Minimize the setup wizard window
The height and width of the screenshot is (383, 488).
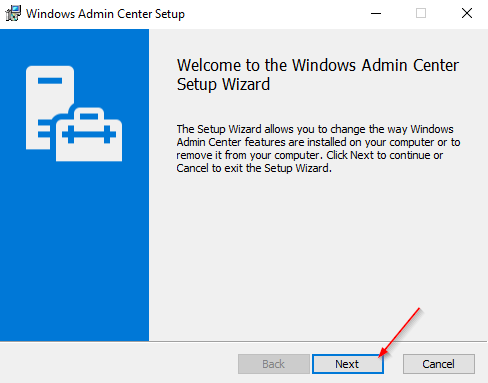376,14
